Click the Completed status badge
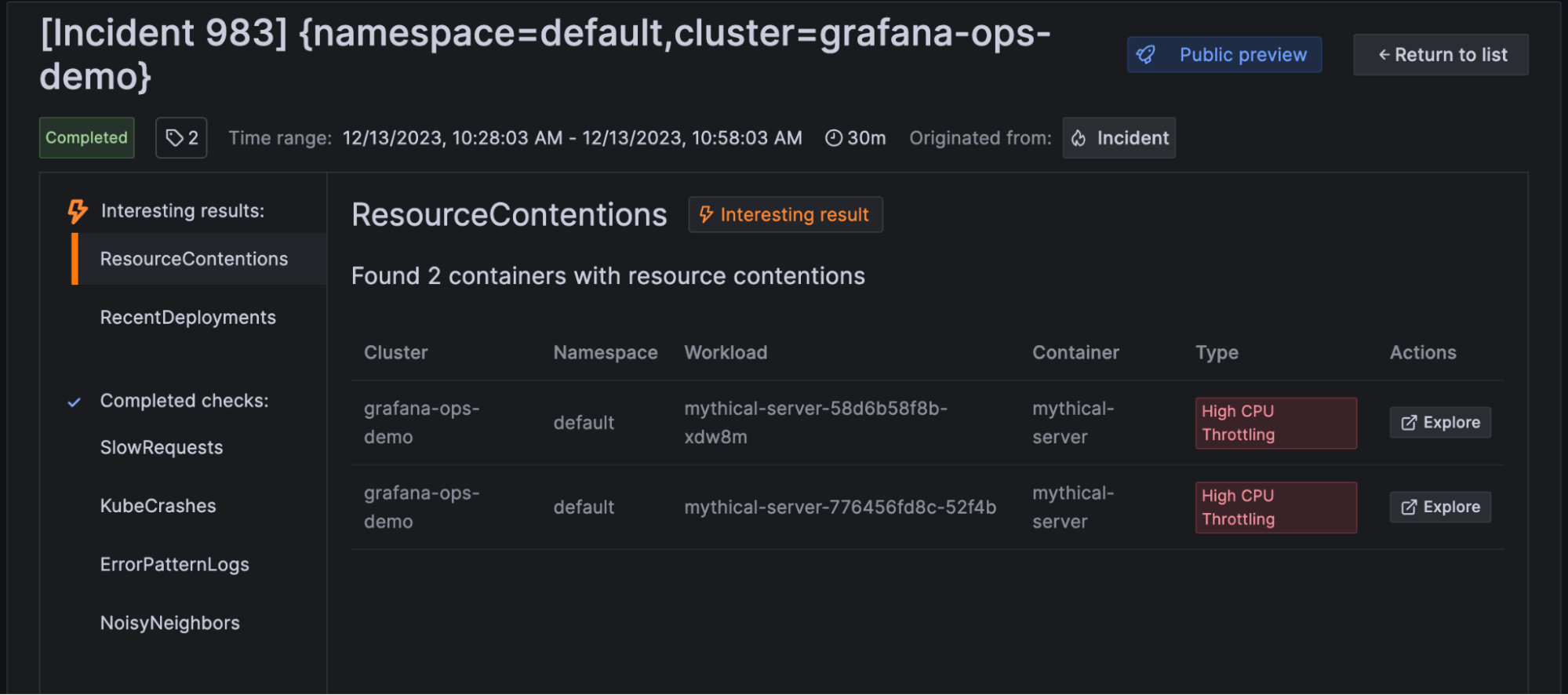This screenshot has width=1568, height=695. click(86, 138)
